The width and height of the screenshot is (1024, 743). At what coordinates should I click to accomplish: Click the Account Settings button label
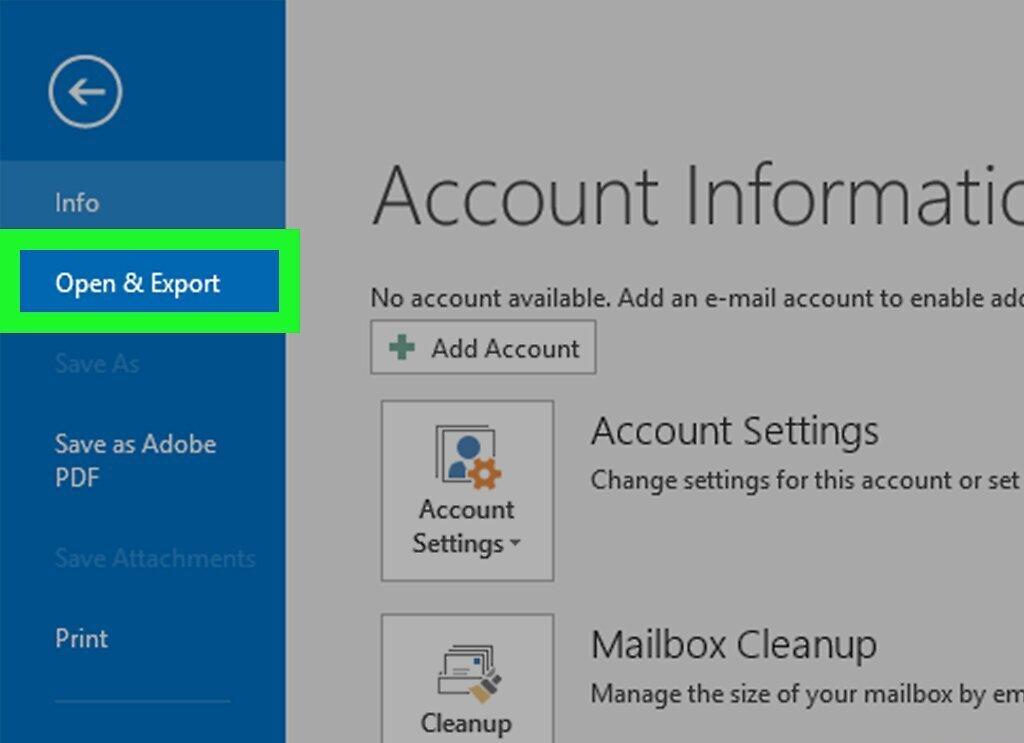(x=466, y=526)
